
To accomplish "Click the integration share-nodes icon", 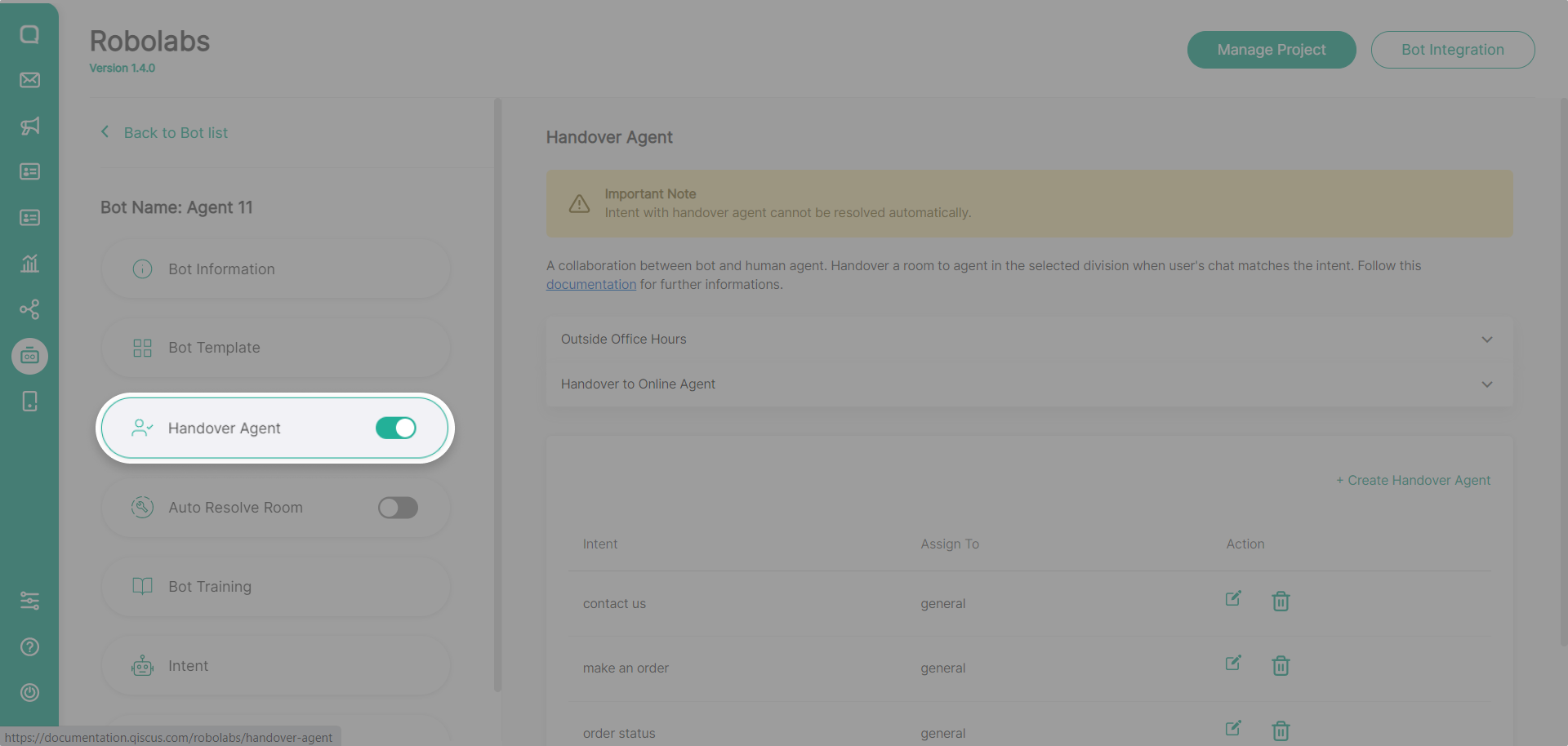I will [29, 309].
